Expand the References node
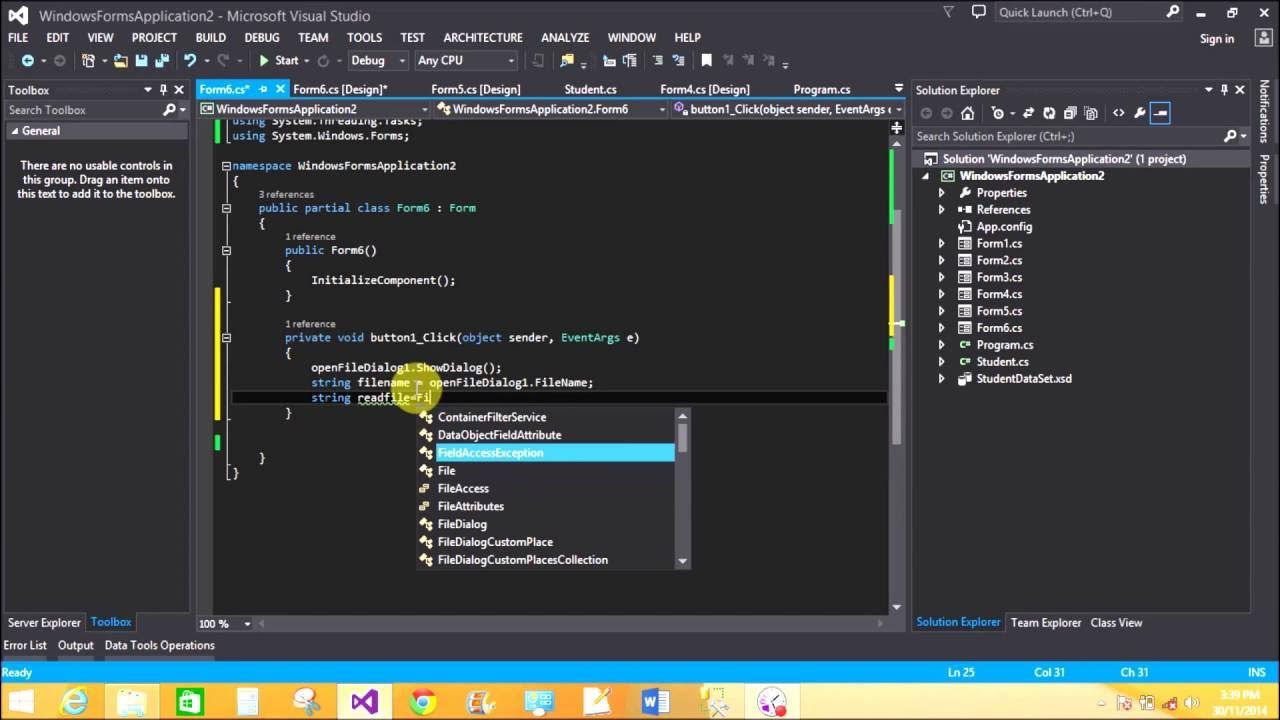The width and height of the screenshot is (1280, 720). click(941, 210)
